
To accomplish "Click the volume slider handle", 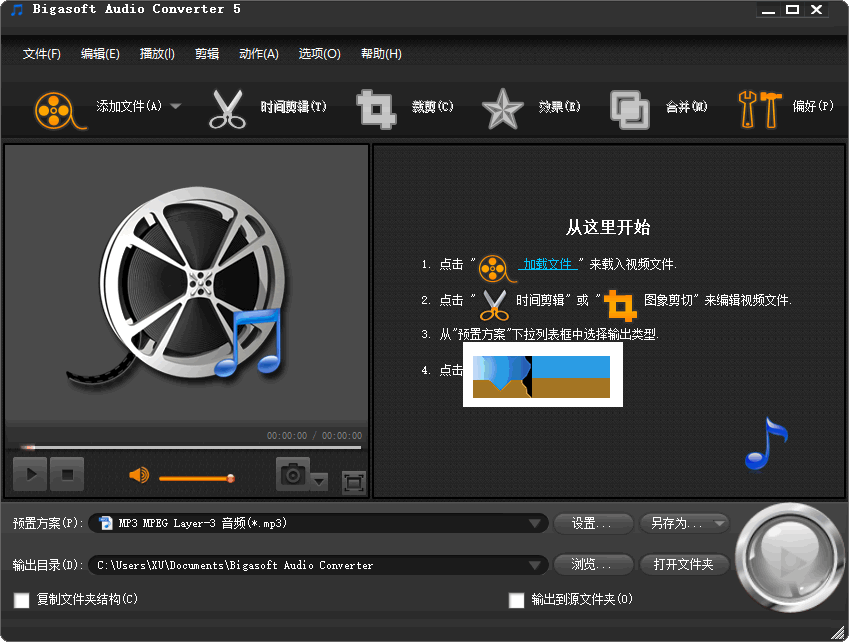I will click(x=231, y=478).
